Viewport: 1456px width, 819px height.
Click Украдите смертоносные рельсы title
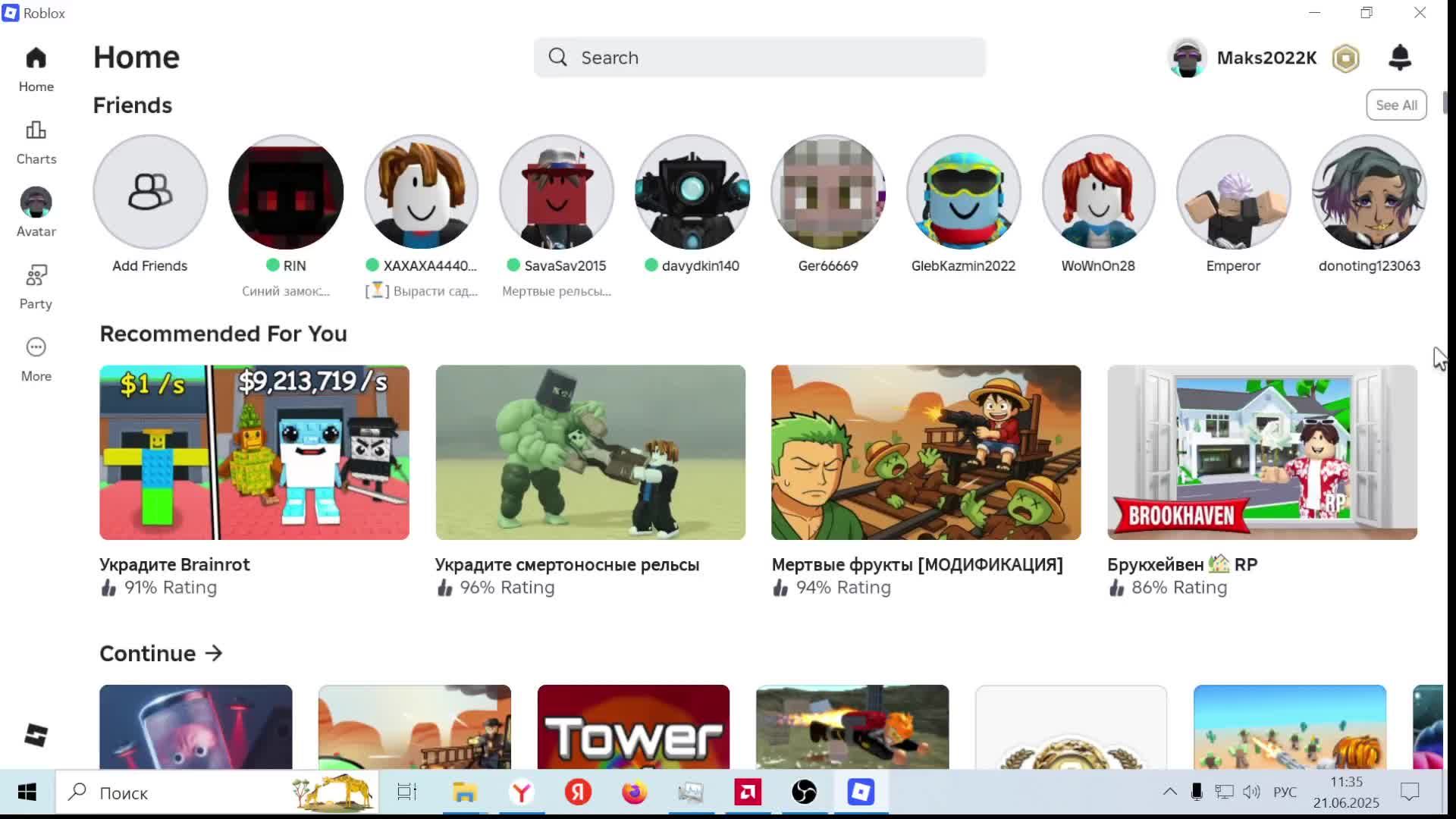pos(567,565)
